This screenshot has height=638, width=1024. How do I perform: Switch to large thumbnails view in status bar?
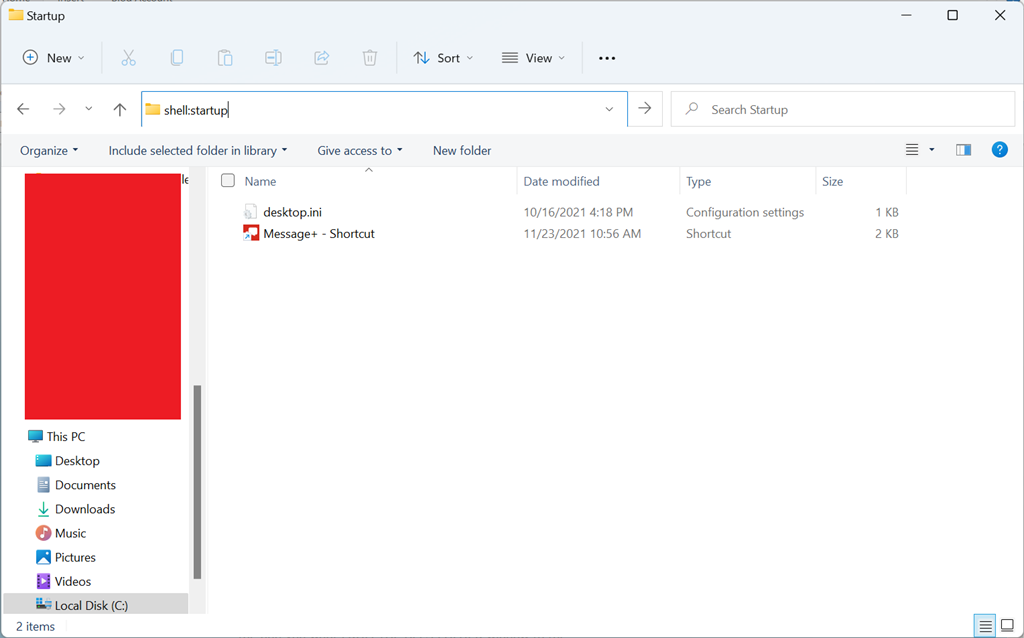point(1007,626)
